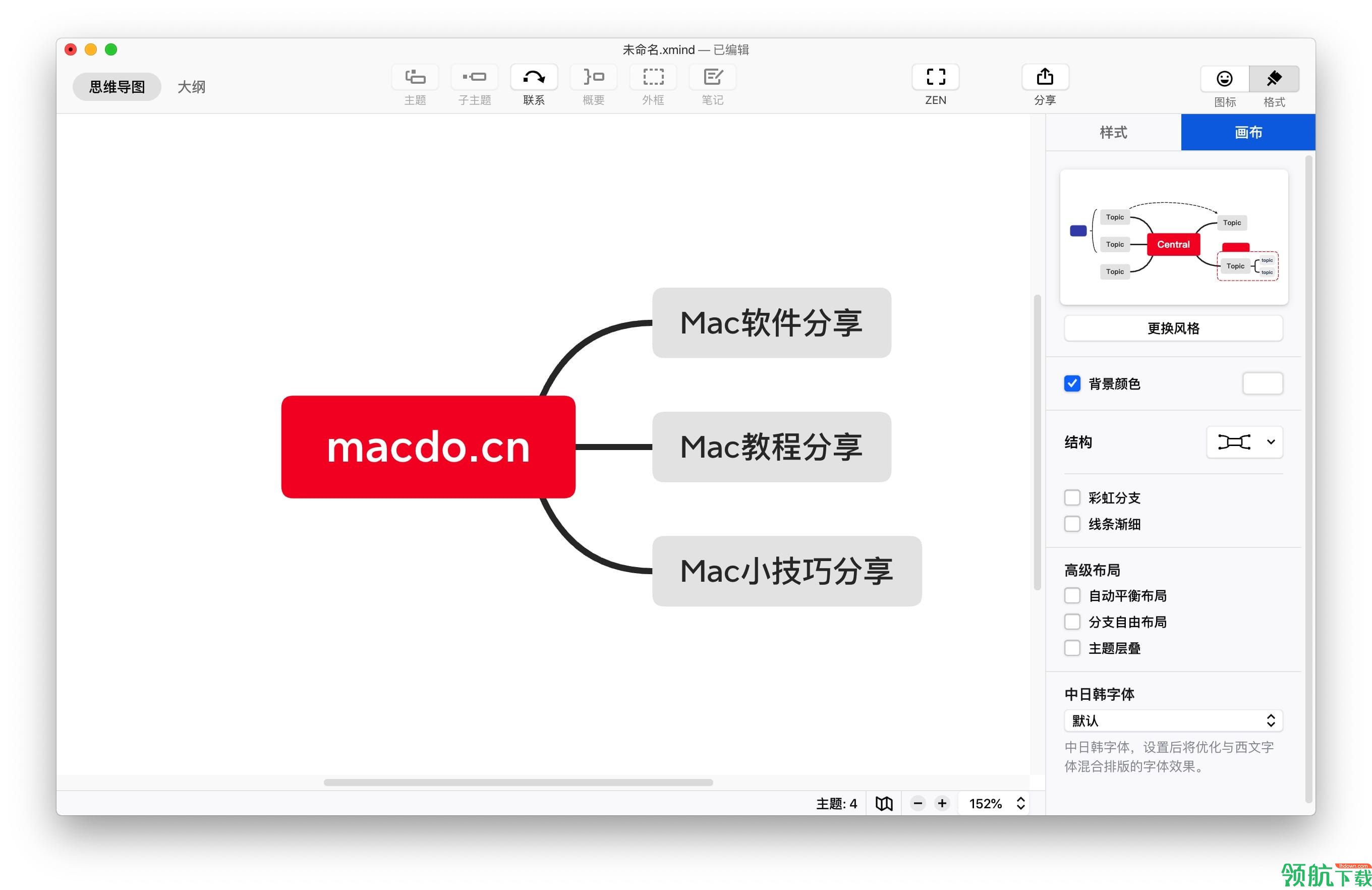Screen dimensions: 1372x890
Task: Uncheck the 背景颜色 checkbox
Action: 1072,383
